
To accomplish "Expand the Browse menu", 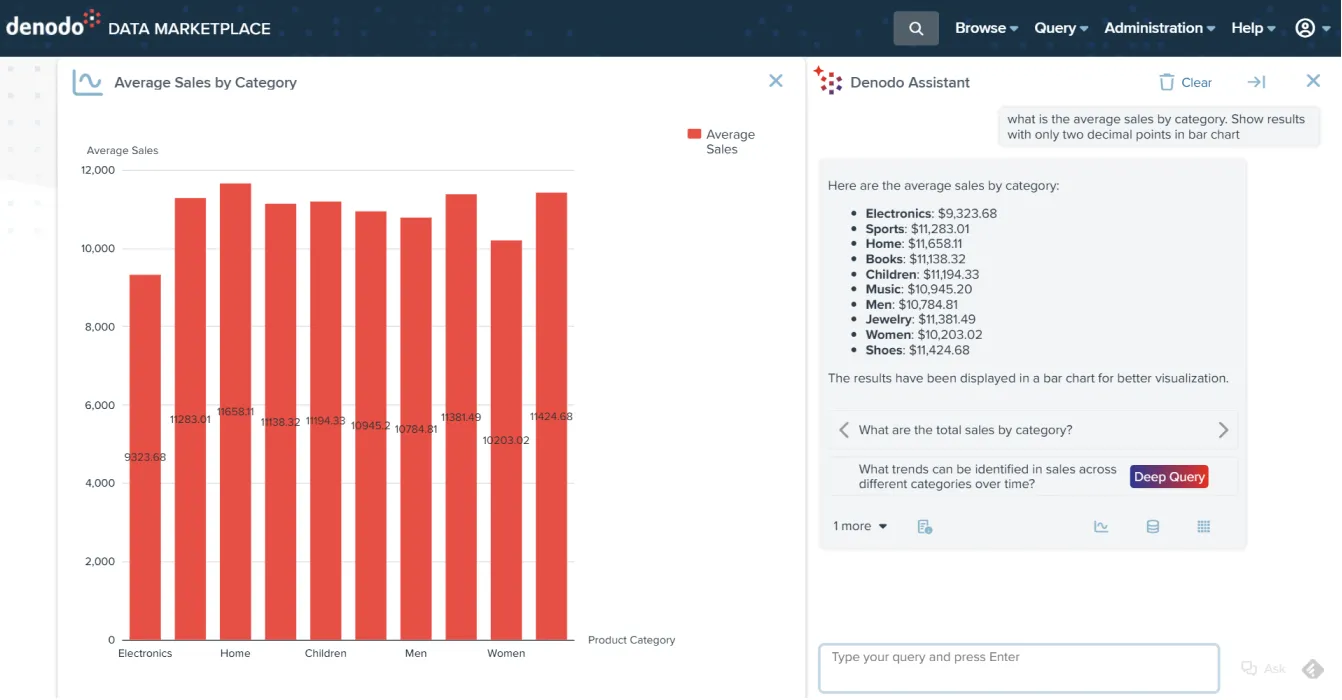I will (984, 27).
